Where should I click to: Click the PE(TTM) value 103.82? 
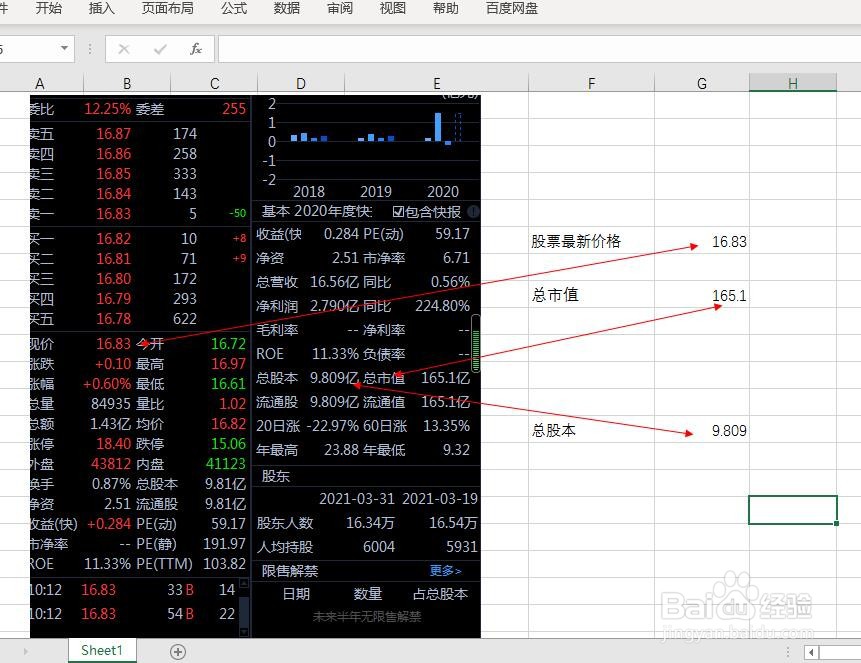click(224, 564)
